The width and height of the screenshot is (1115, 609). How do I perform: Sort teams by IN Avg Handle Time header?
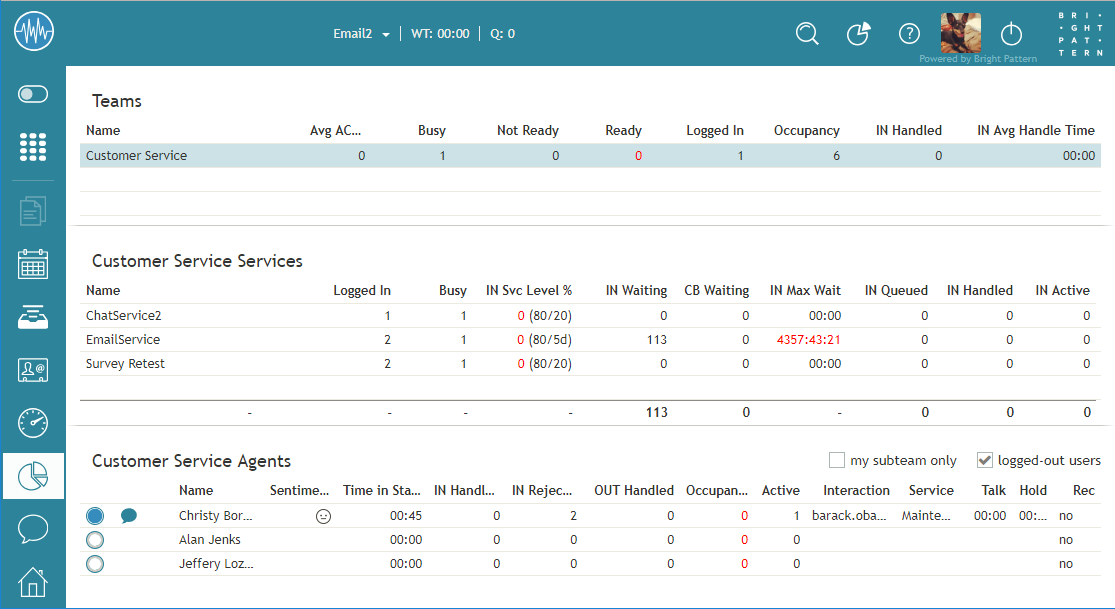click(x=1035, y=130)
